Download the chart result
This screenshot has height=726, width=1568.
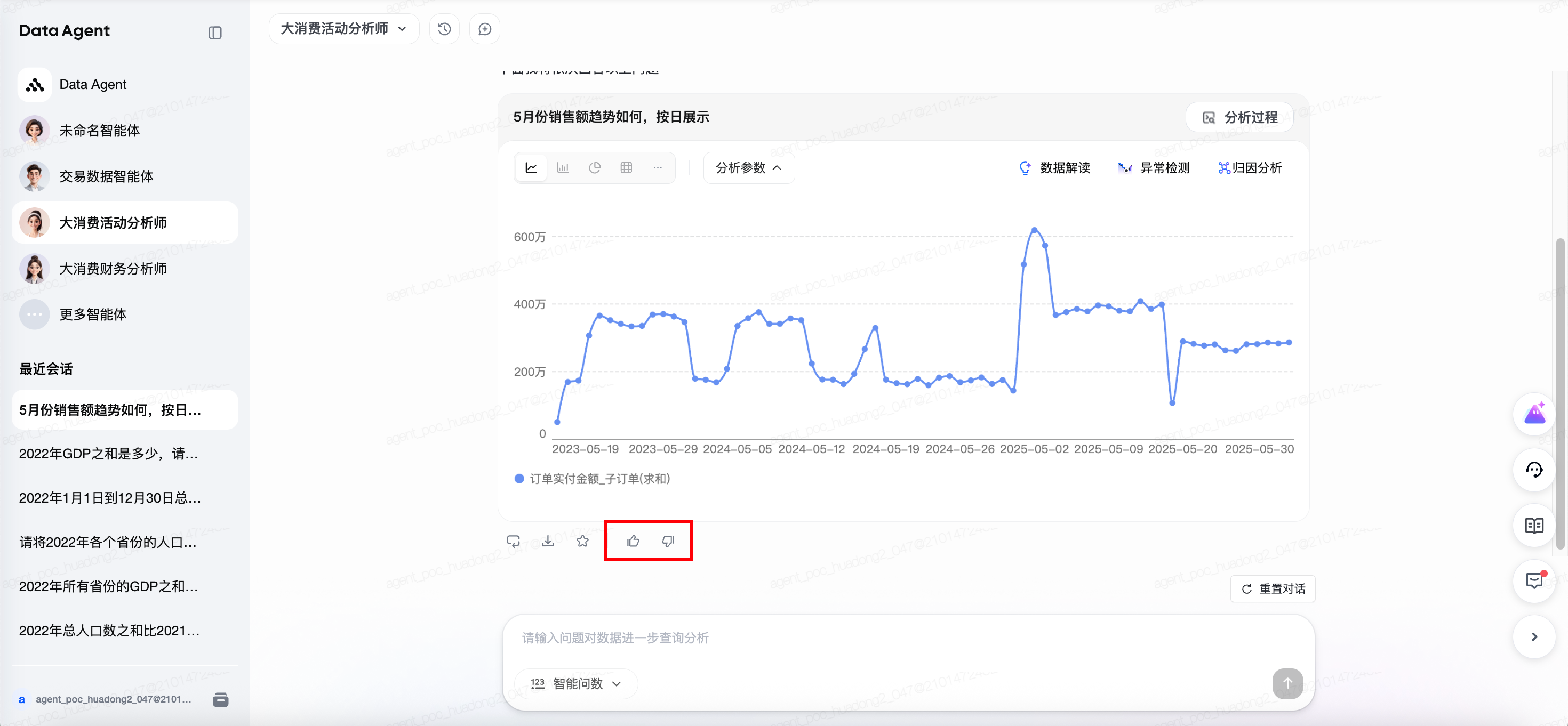[x=548, y=541]
